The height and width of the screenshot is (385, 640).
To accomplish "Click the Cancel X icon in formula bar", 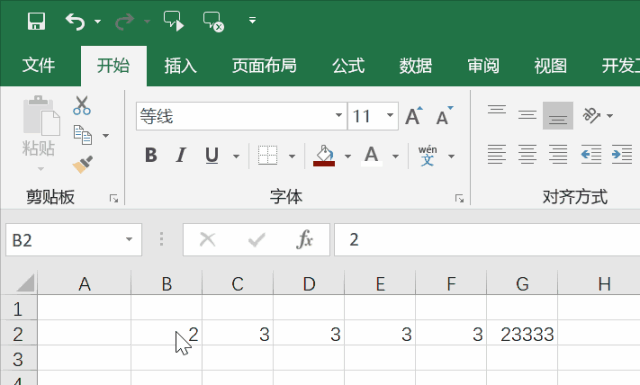I will 207,240.
